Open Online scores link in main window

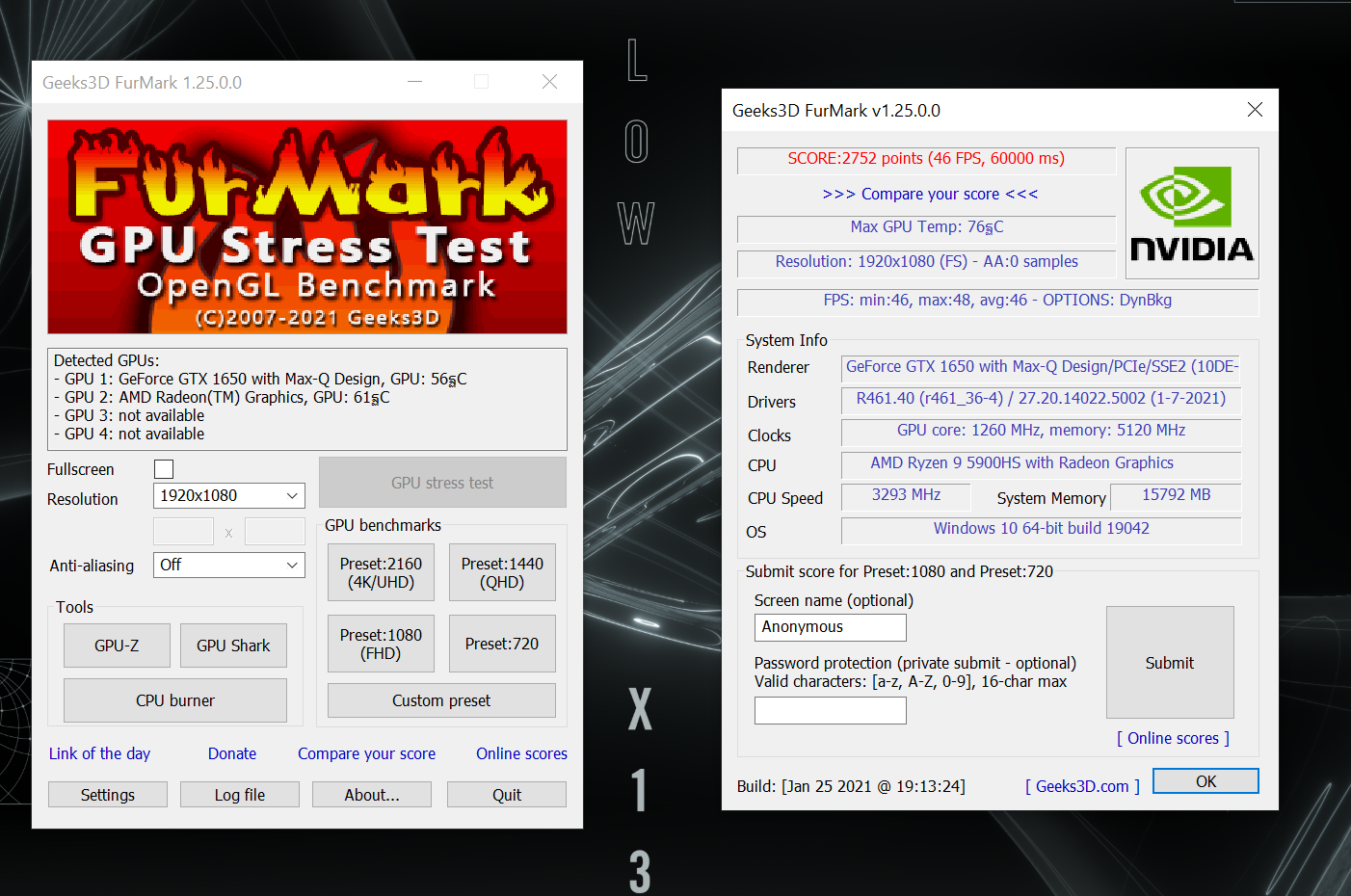521,753
